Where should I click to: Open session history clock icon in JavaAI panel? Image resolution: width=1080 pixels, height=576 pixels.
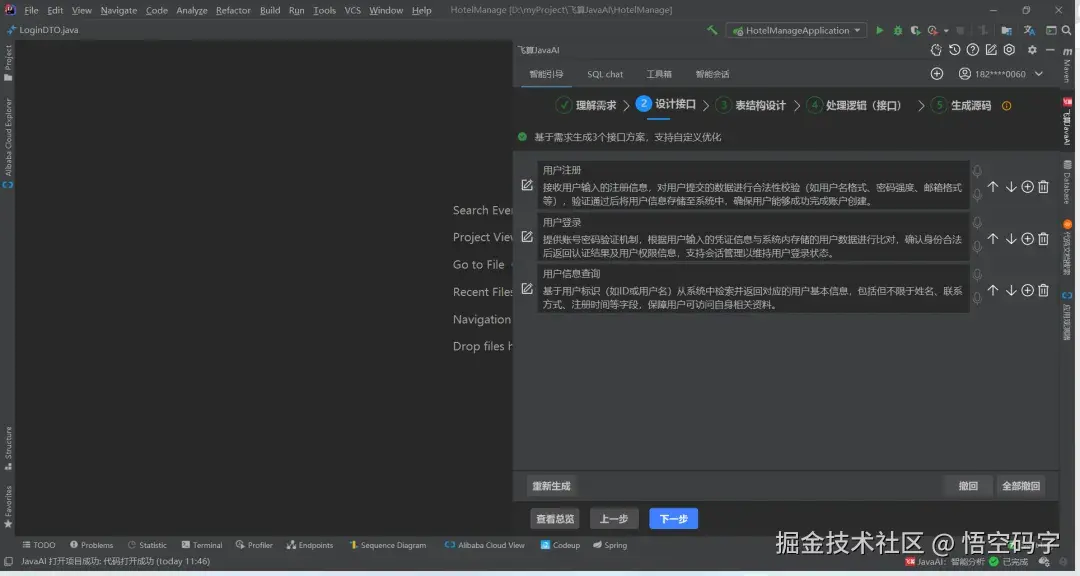(954, 49)
